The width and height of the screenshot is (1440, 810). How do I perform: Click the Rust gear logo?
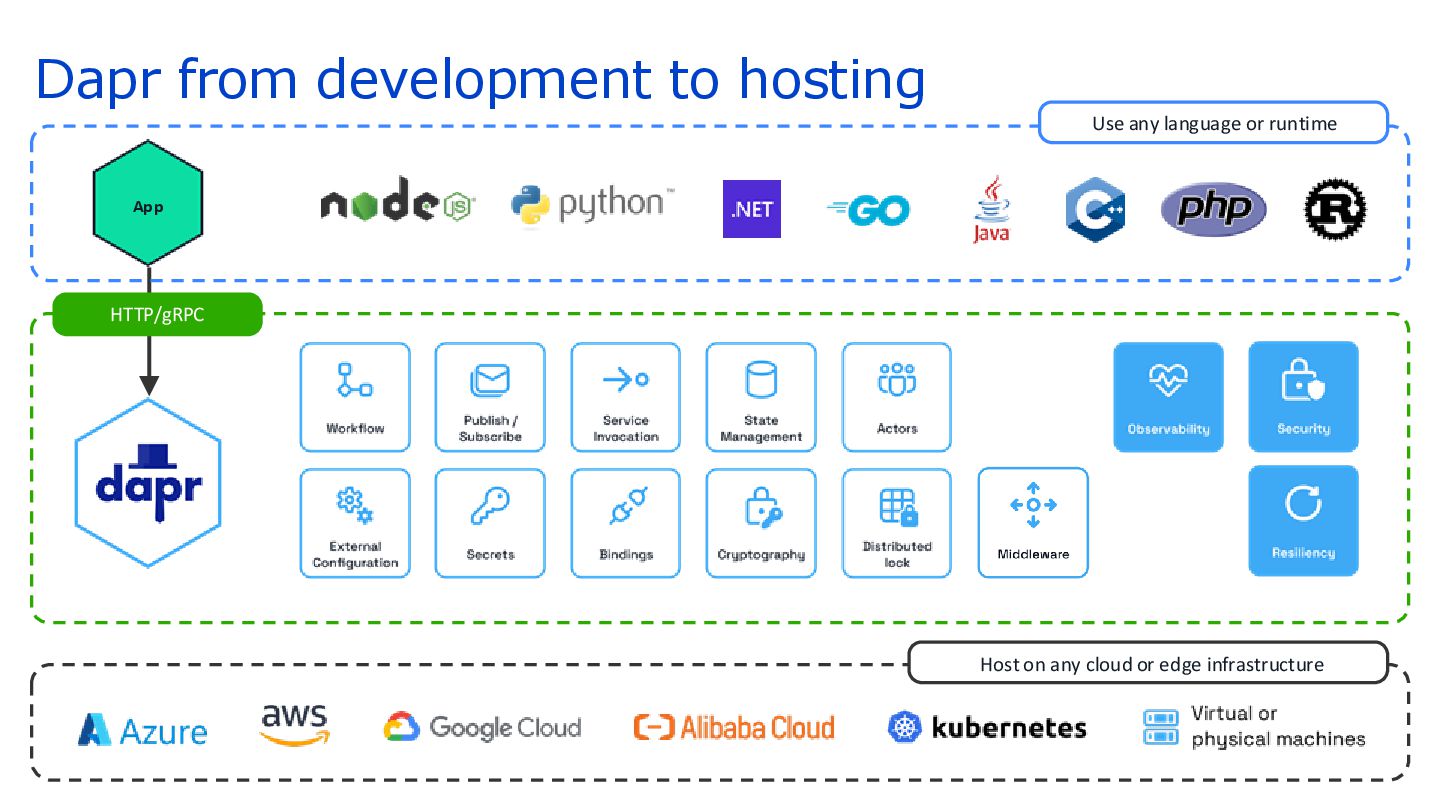(x=1335, y=209)
